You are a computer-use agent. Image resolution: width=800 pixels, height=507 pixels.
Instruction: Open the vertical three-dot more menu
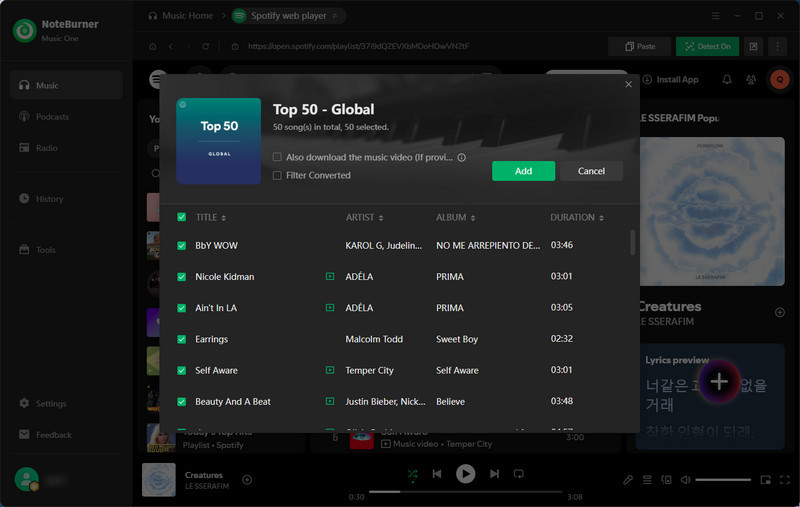778,46
